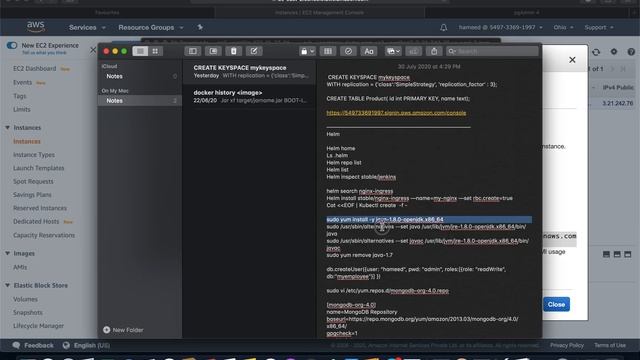Open the account menu in AWS header
Image resolution: width=640 pixels, height=360 pixels.
(x=500, y=27)
